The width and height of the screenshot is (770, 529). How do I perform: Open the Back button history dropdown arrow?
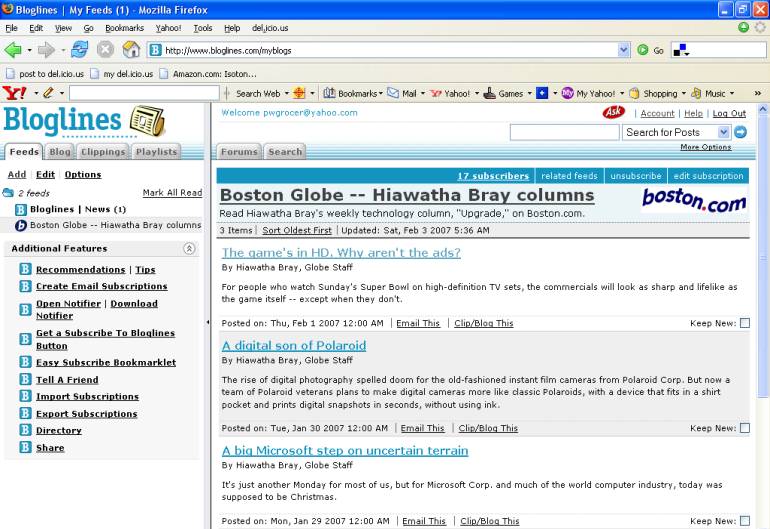click(29, 50)
